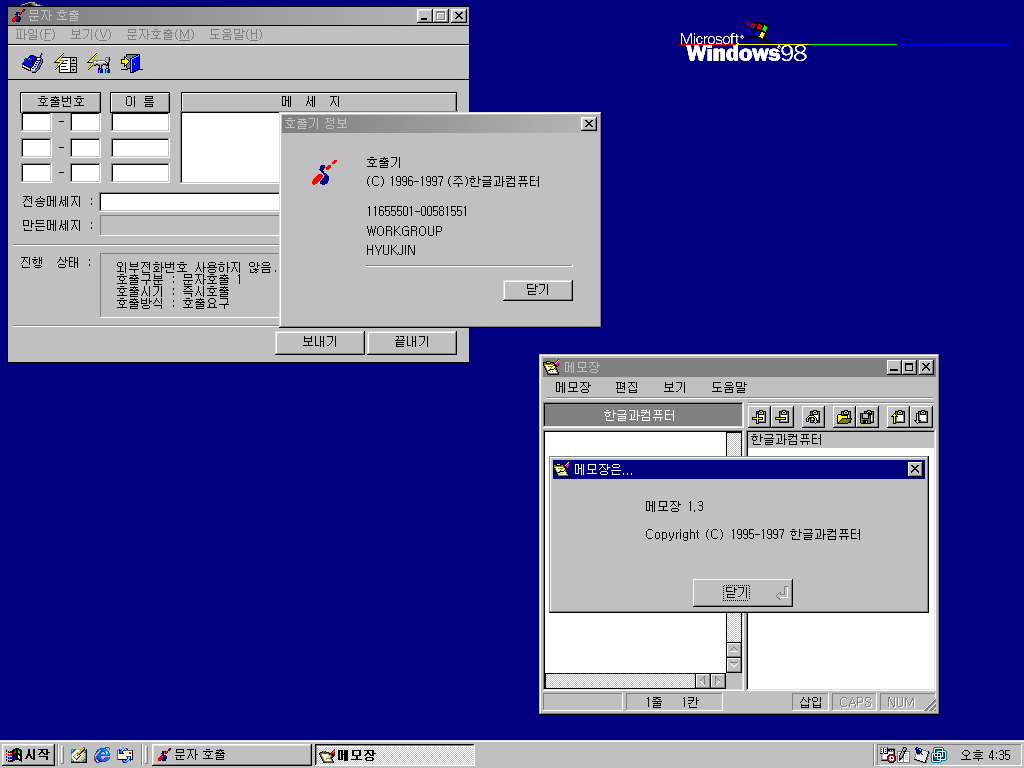1024x768 pixels.
Task: Click the scheduler tray icon with red clock
Action: click(887, 755)
